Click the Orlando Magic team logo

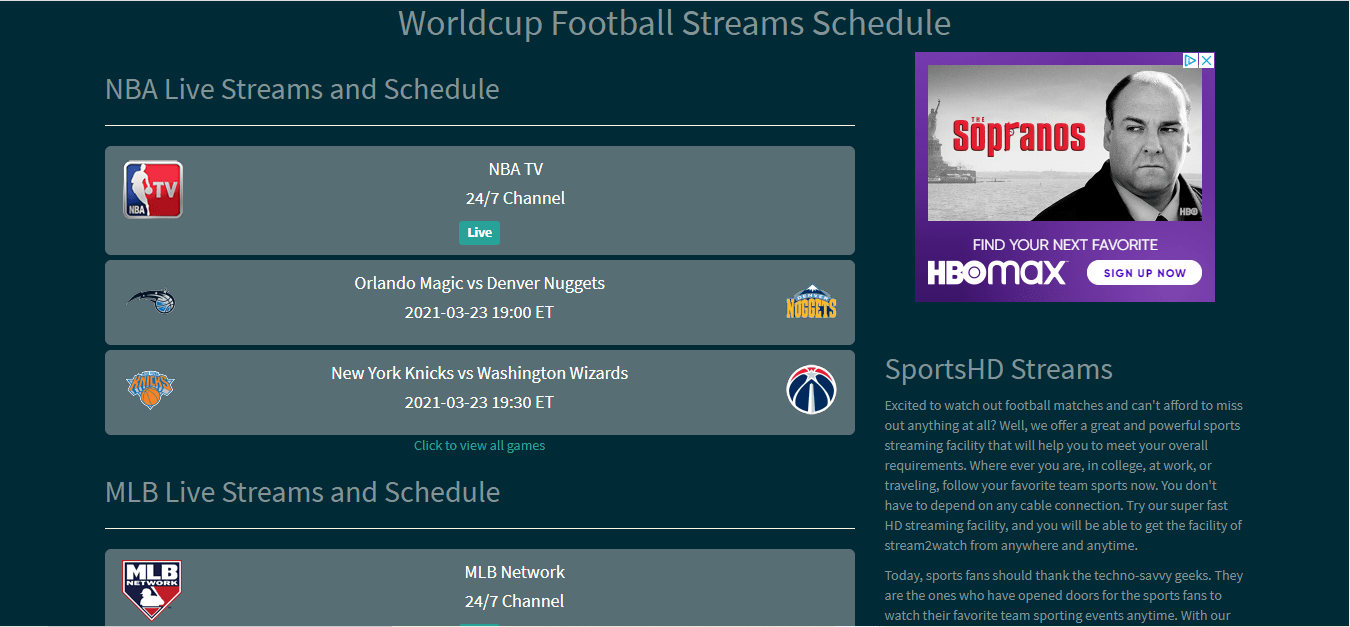(x=152, y=300)
